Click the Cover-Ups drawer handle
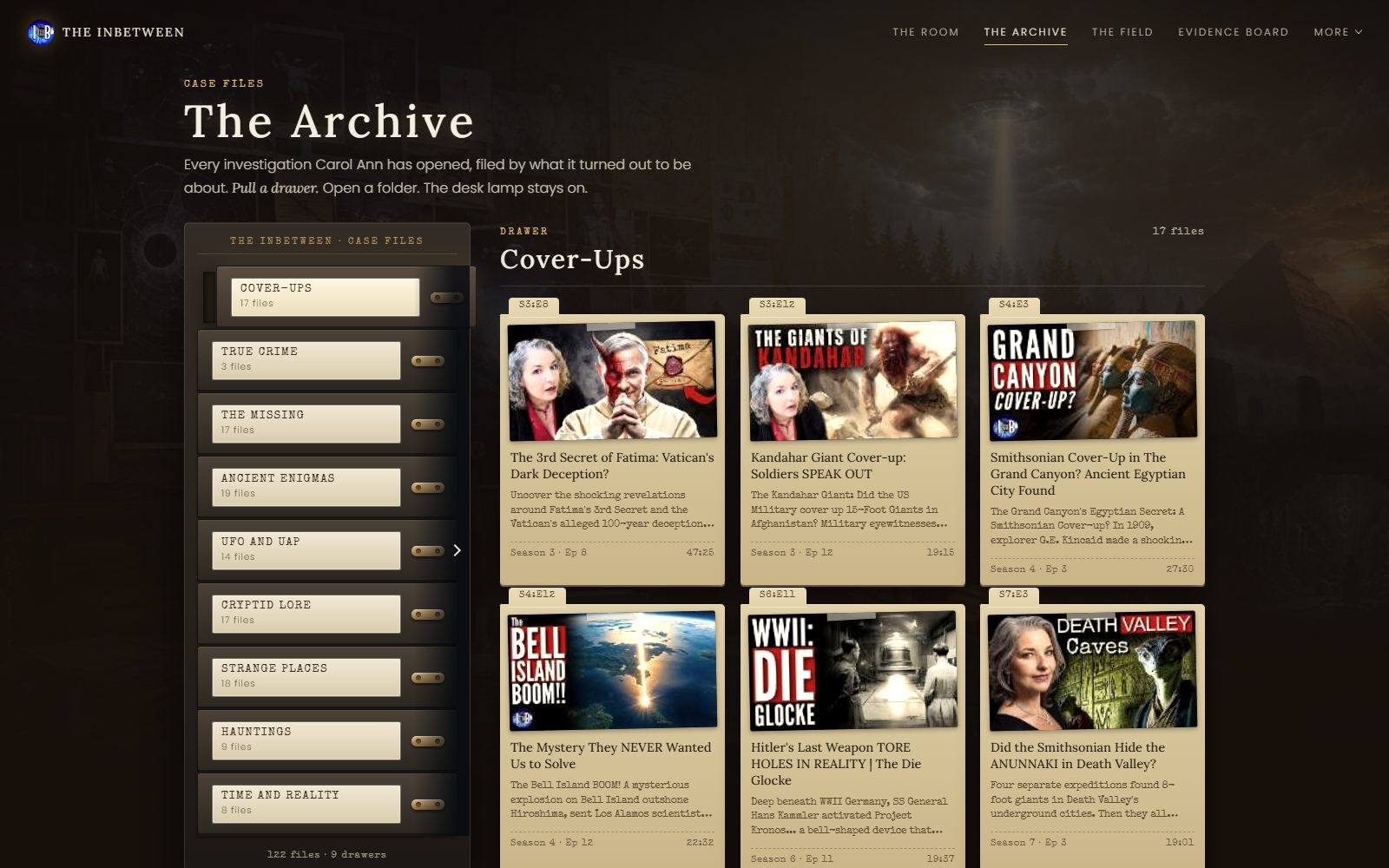The height and width of the screenshot is (868, 1389). (447, 298)
